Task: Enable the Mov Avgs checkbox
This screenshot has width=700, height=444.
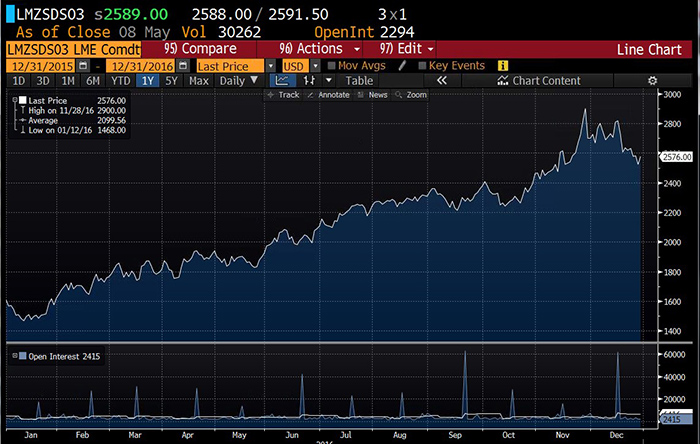Action: [334, 65]
